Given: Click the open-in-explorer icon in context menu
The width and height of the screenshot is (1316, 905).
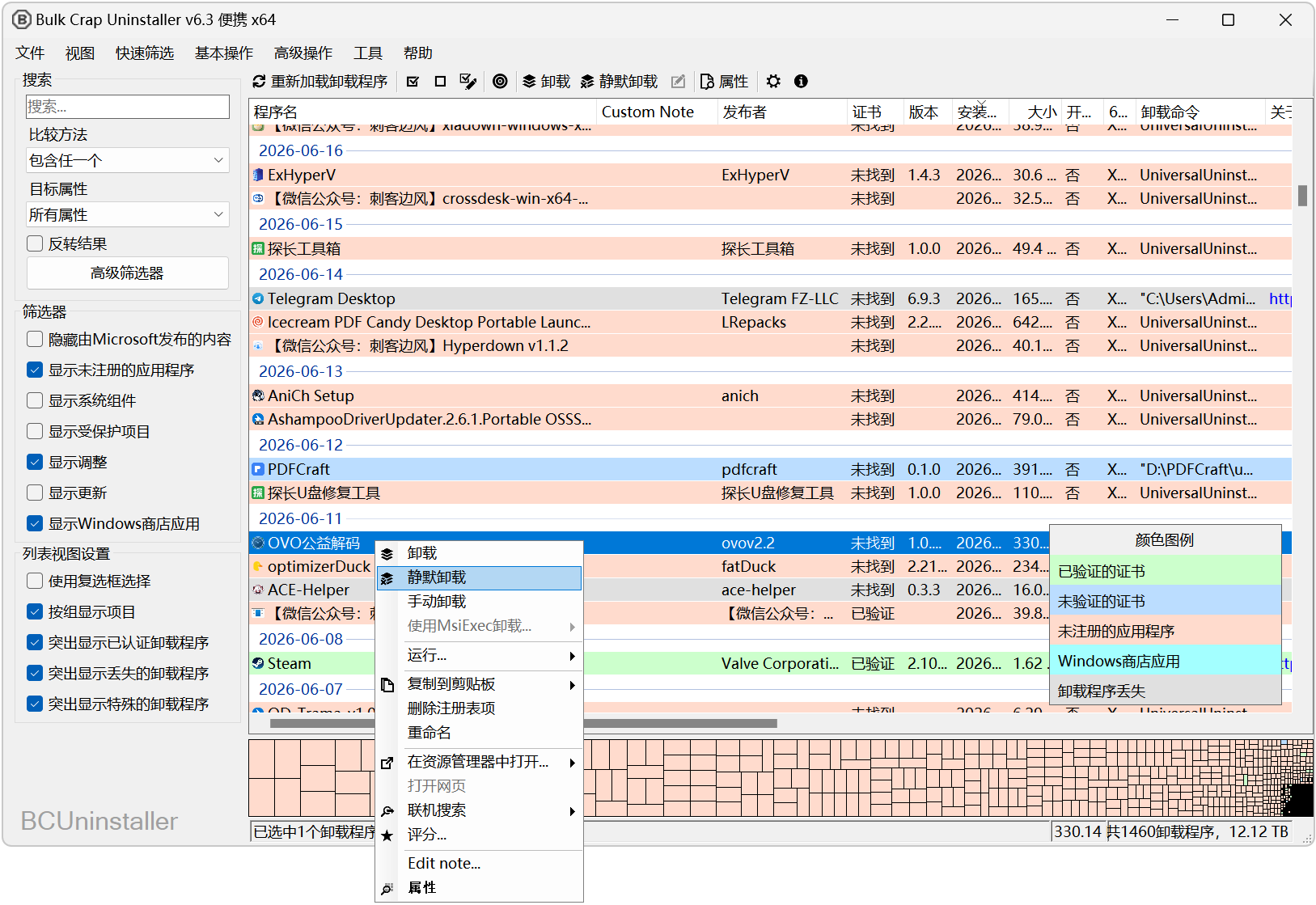Looking at the screenshot, I should point(387,763).
